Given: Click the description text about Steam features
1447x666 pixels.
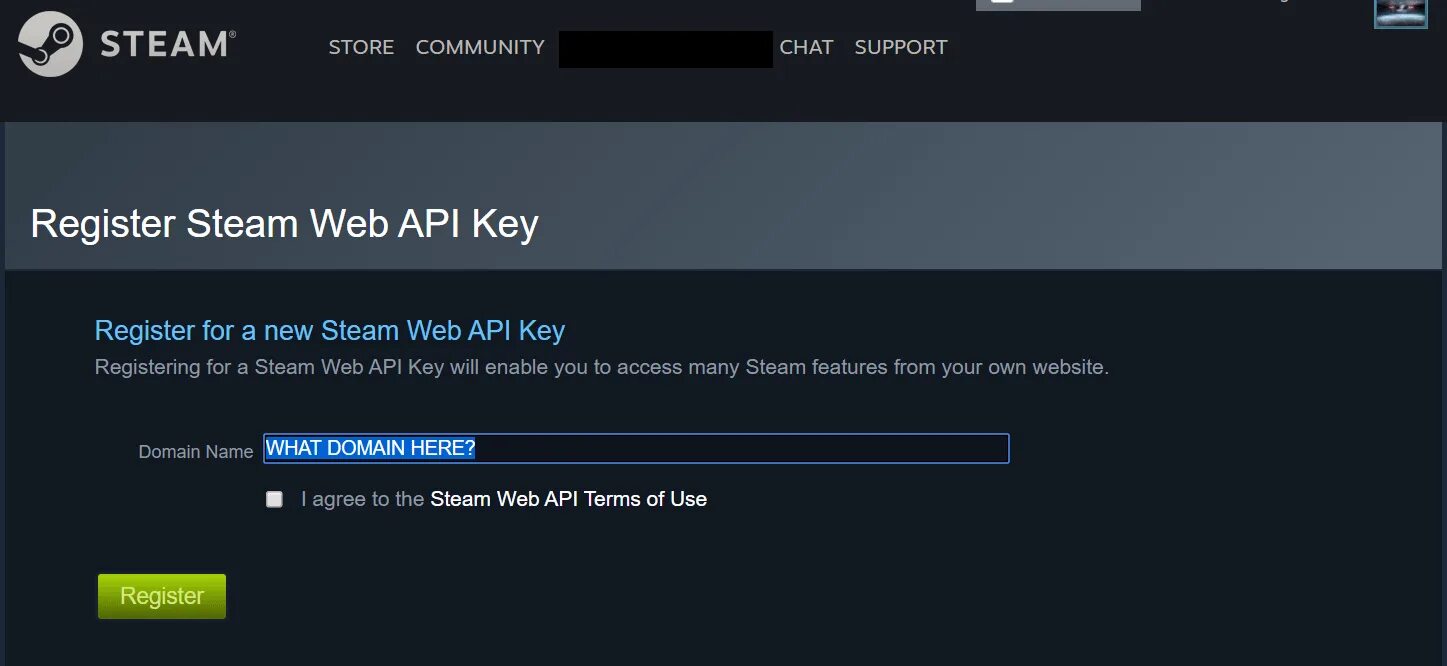Looking at the screenshot, I should point(602,367).
